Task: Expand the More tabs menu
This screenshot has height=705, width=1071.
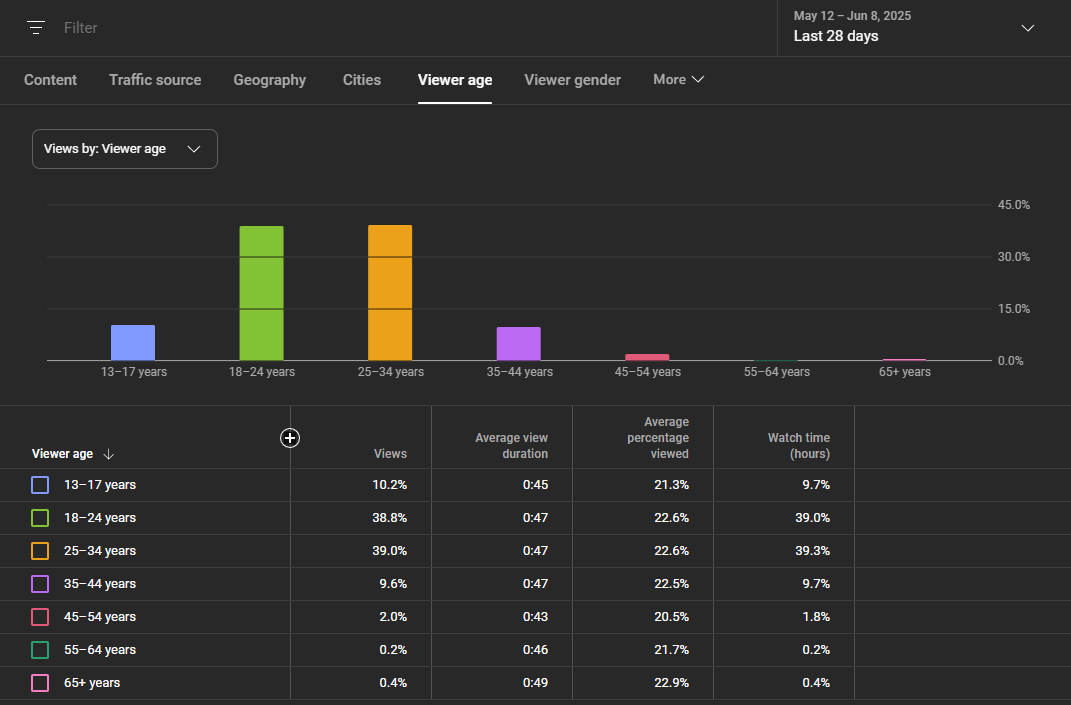Action: (x=678, y=79)
